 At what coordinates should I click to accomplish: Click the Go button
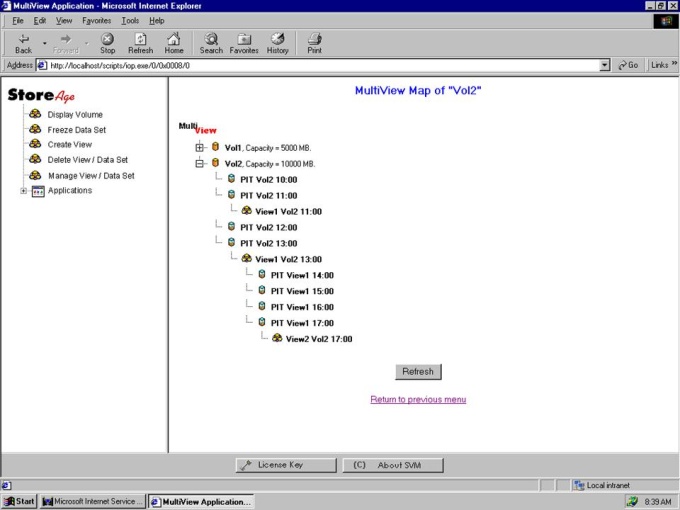pos(628,65)
